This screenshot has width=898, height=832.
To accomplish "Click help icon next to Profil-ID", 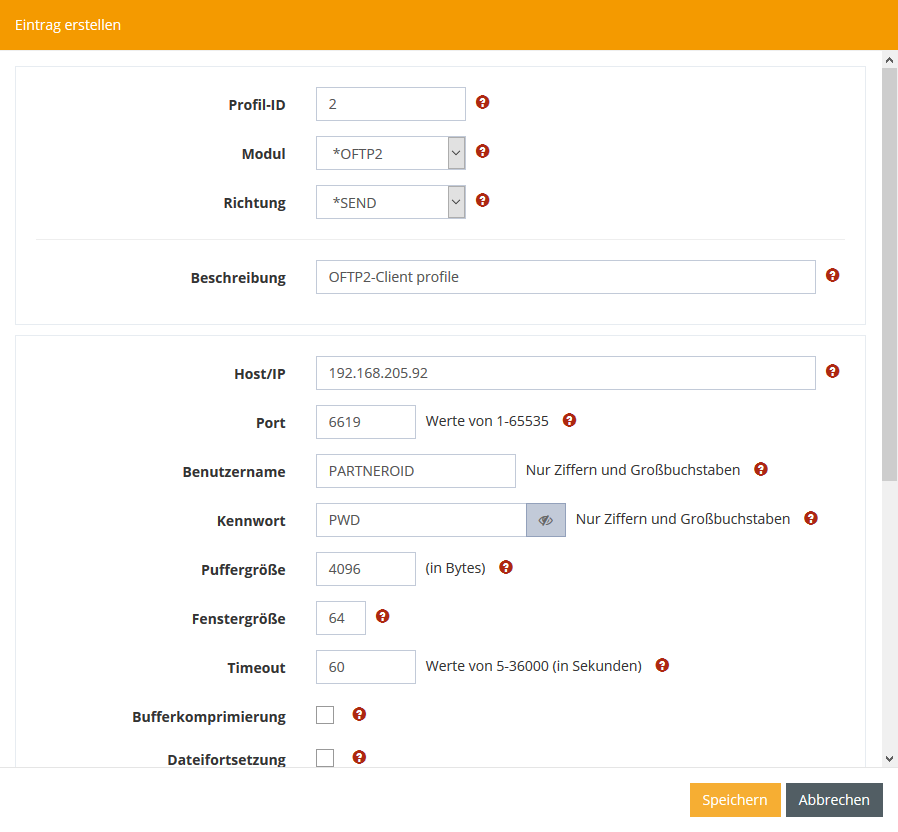I will coord(482,103).
